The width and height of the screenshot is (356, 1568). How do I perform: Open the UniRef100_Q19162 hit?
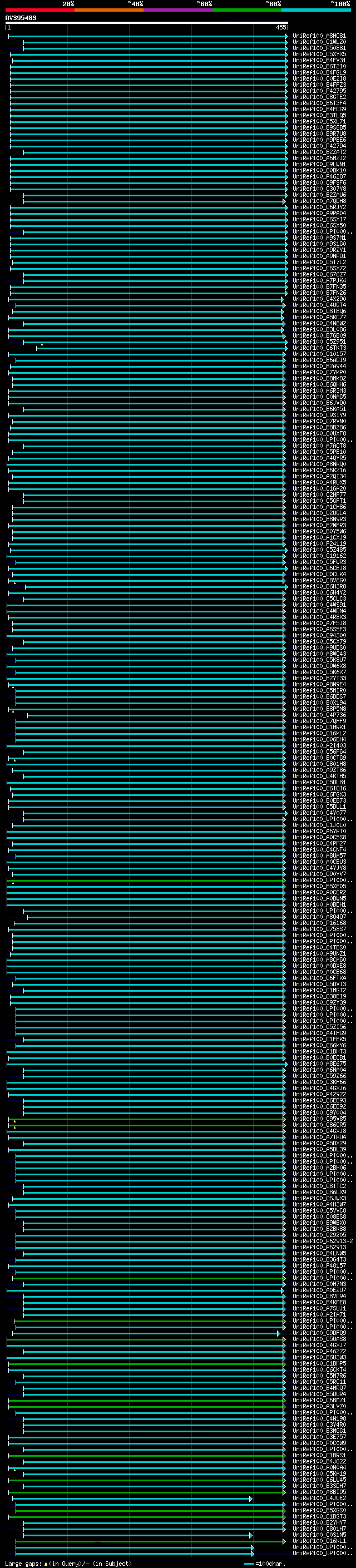(x=319, y=556)
